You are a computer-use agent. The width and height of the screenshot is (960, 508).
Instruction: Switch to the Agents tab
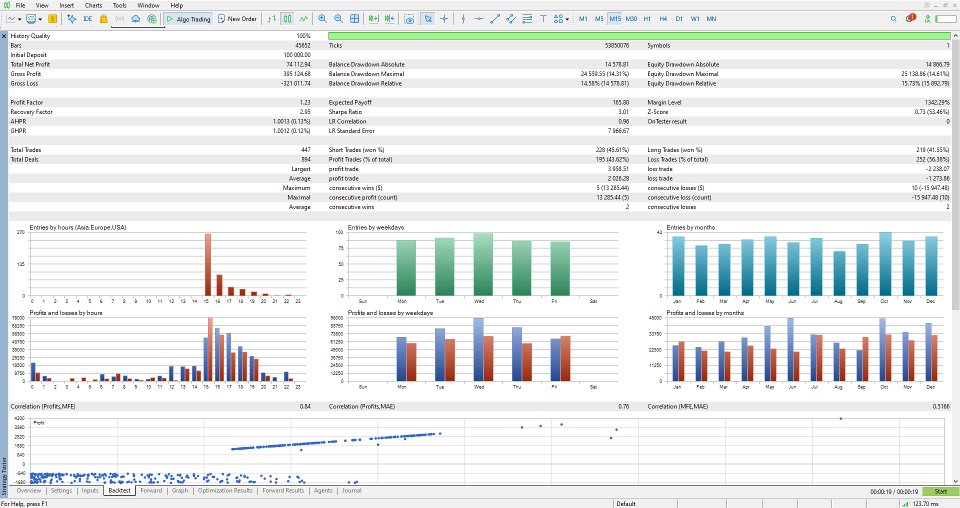pos(323,491)
